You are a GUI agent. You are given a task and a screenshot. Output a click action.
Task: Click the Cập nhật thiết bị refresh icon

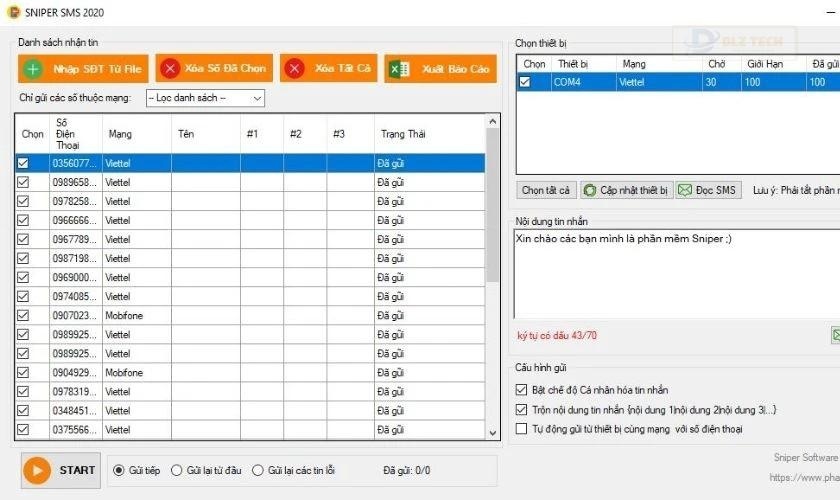click(x=590, y=190)
